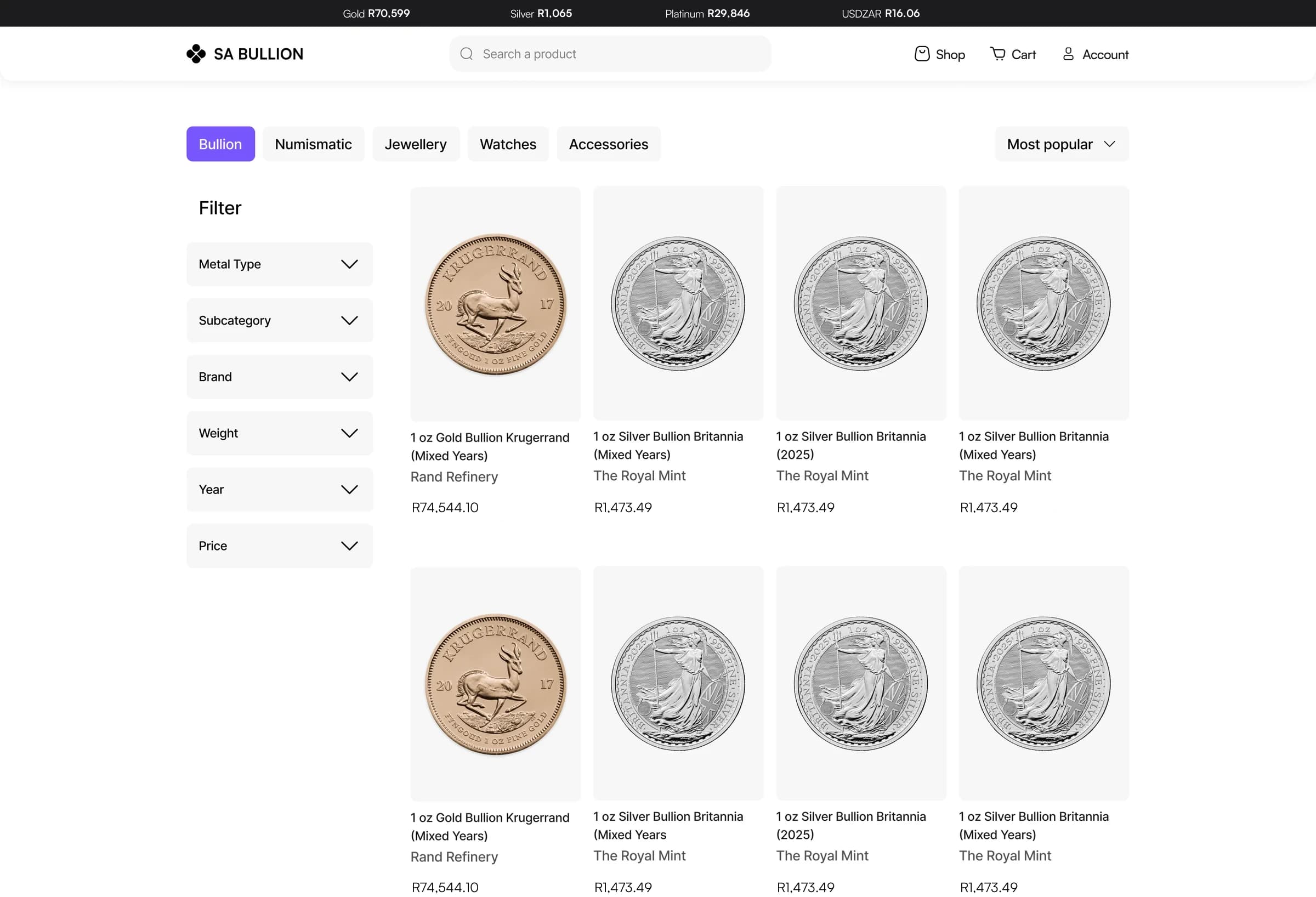Expand the Metal Type filter
The height and width of the screenshot is (897, 1316).
[280, 264]
